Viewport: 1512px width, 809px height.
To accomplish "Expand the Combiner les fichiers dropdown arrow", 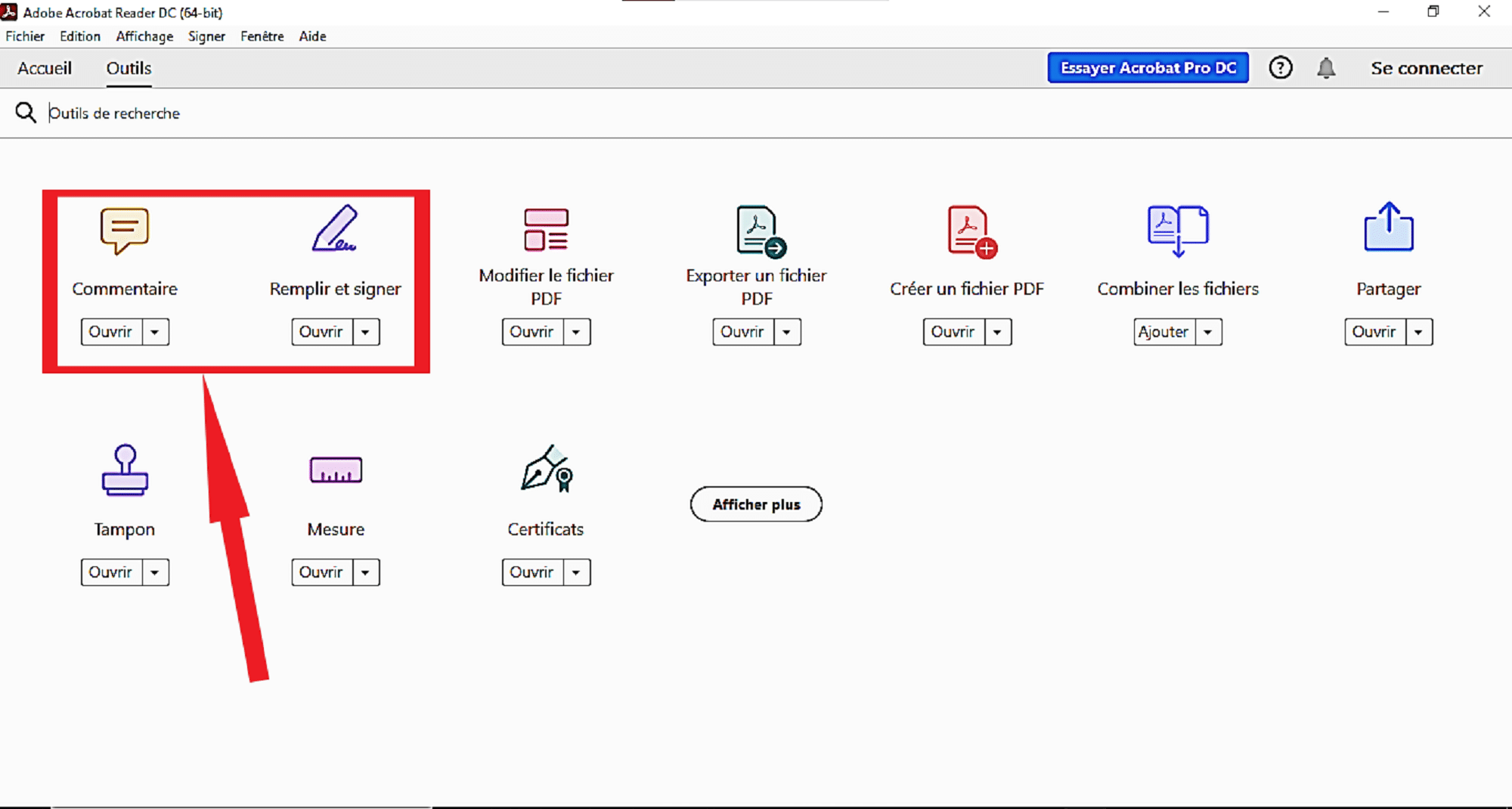I will (1209, 332).
